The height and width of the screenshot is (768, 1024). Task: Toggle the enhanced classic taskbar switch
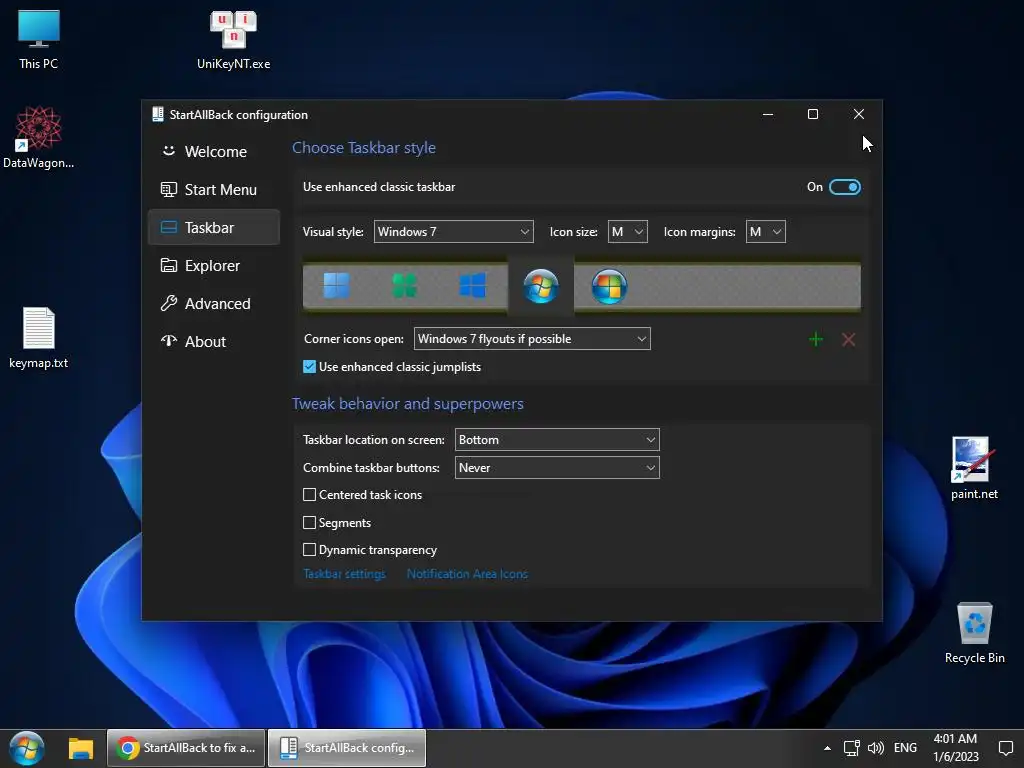pyautogui.click(x=844, y=187)
